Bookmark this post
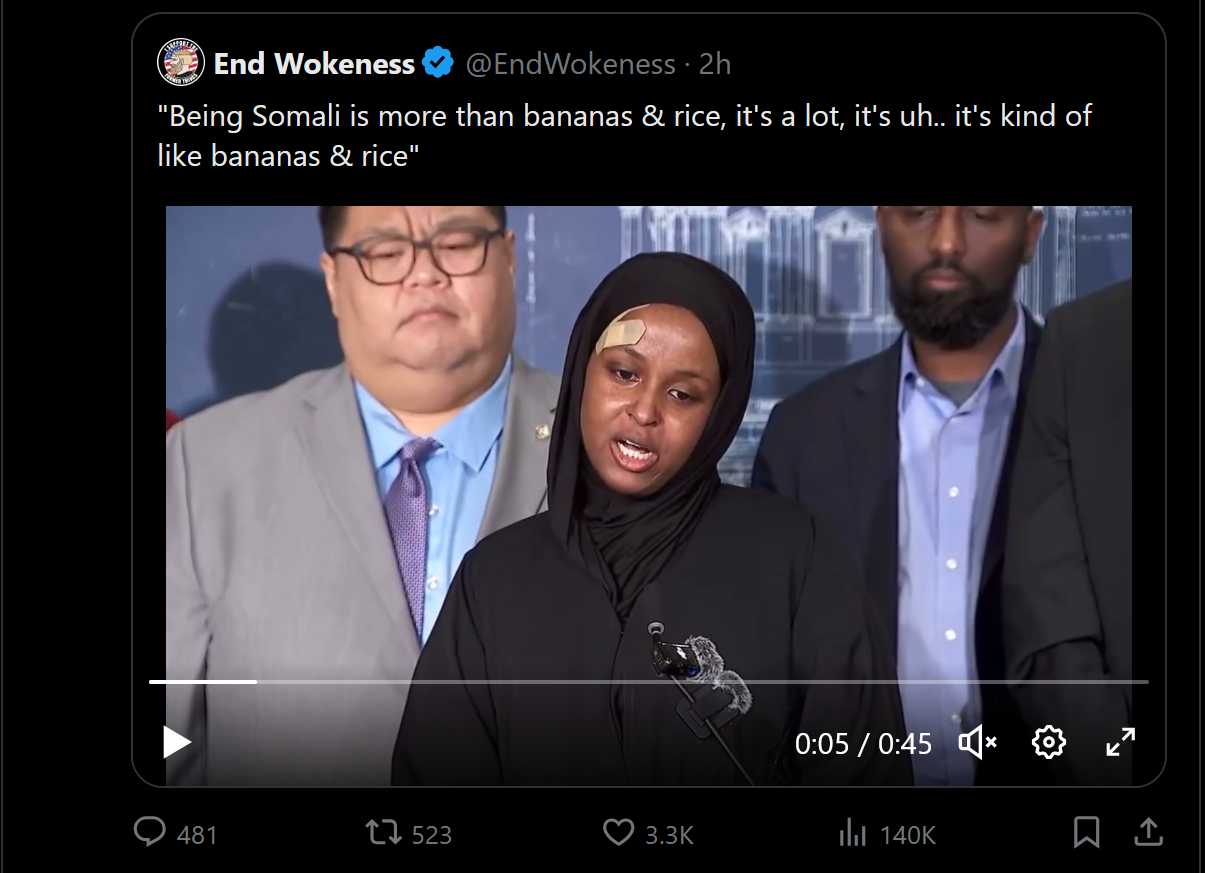The image size is (1205, 873). click(1086, 832)
